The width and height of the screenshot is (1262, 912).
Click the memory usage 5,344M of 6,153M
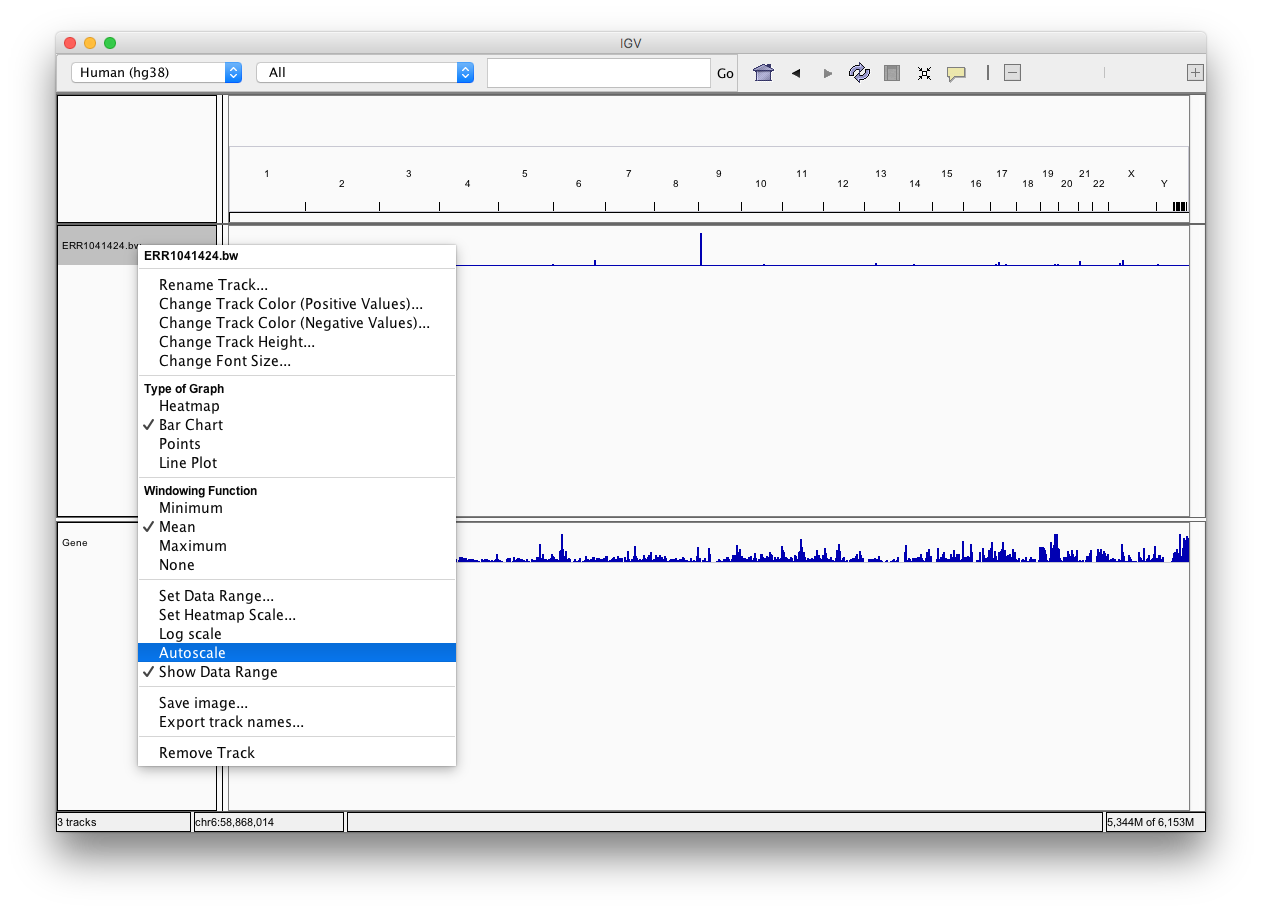[x=1154, y=822]
